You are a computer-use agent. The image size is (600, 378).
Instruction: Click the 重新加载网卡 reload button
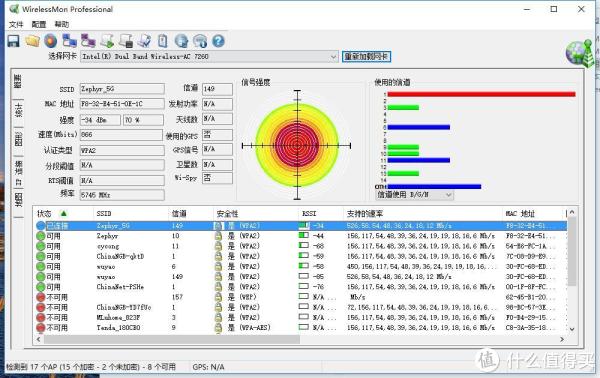(366, 57)
